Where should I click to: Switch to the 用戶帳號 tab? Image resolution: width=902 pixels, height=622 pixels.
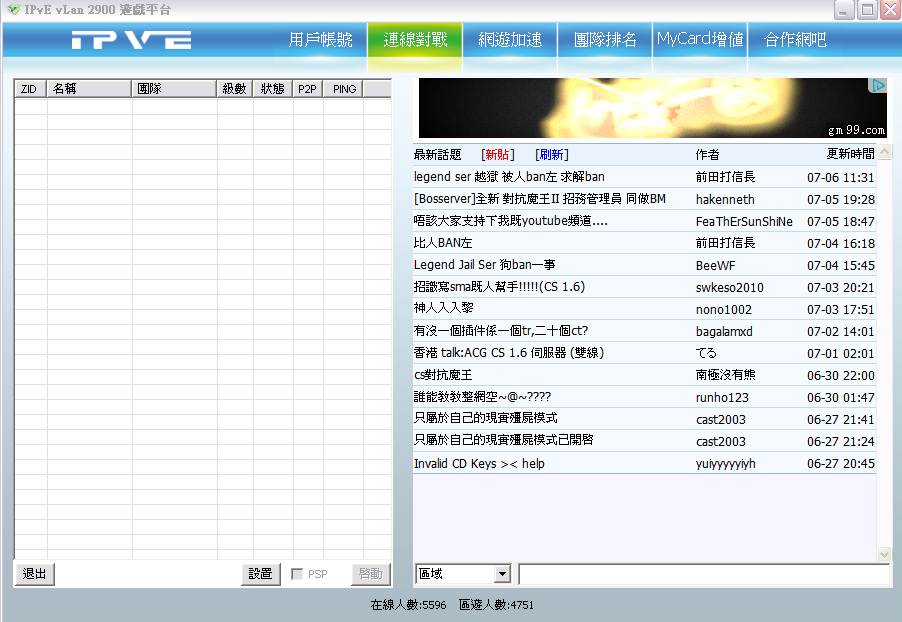[x=320, y=40]
